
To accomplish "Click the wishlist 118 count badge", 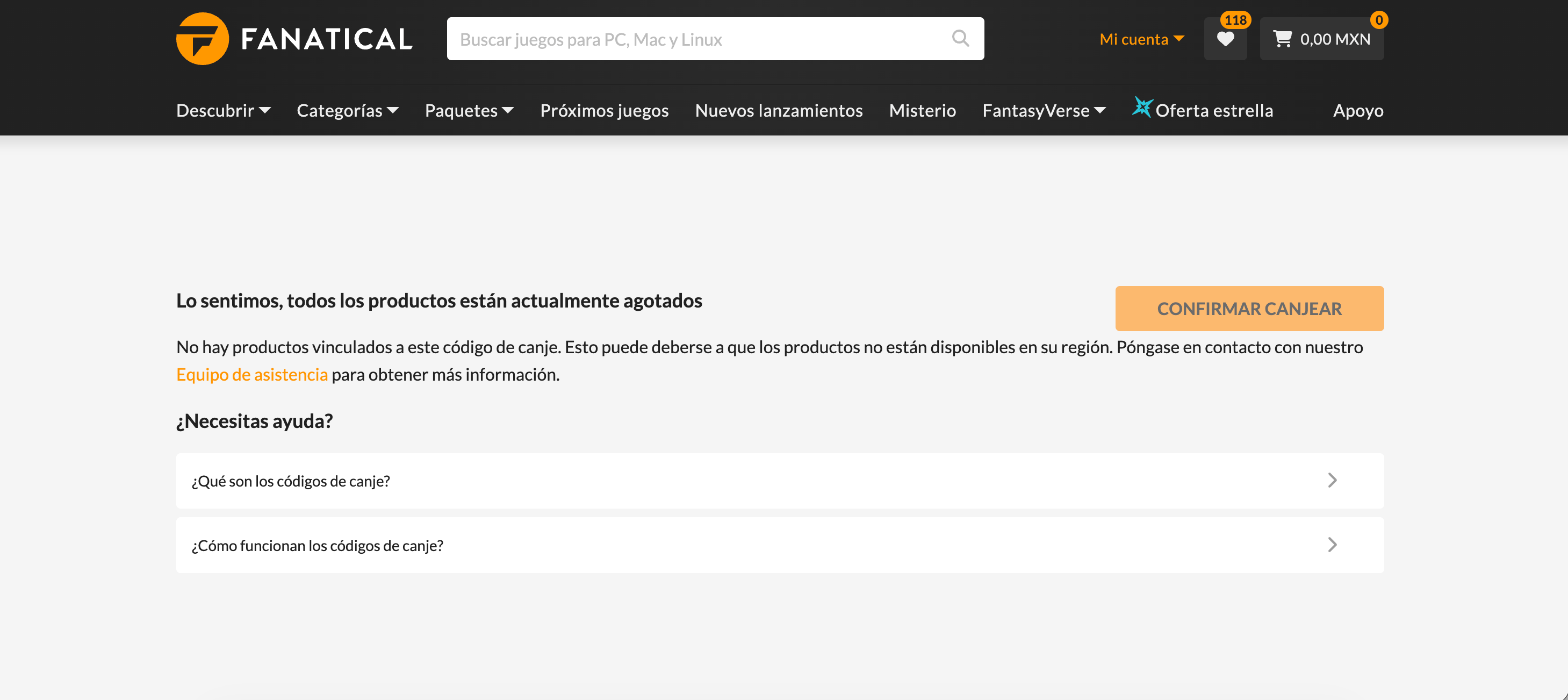I will pos(1235,20).
